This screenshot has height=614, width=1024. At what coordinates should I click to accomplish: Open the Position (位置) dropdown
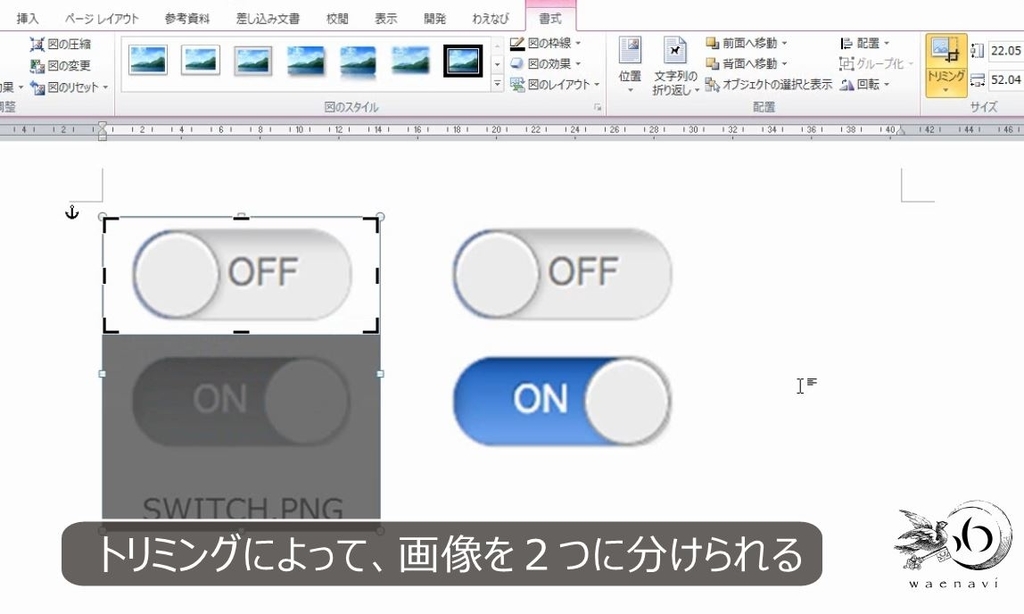coord(630,65)
